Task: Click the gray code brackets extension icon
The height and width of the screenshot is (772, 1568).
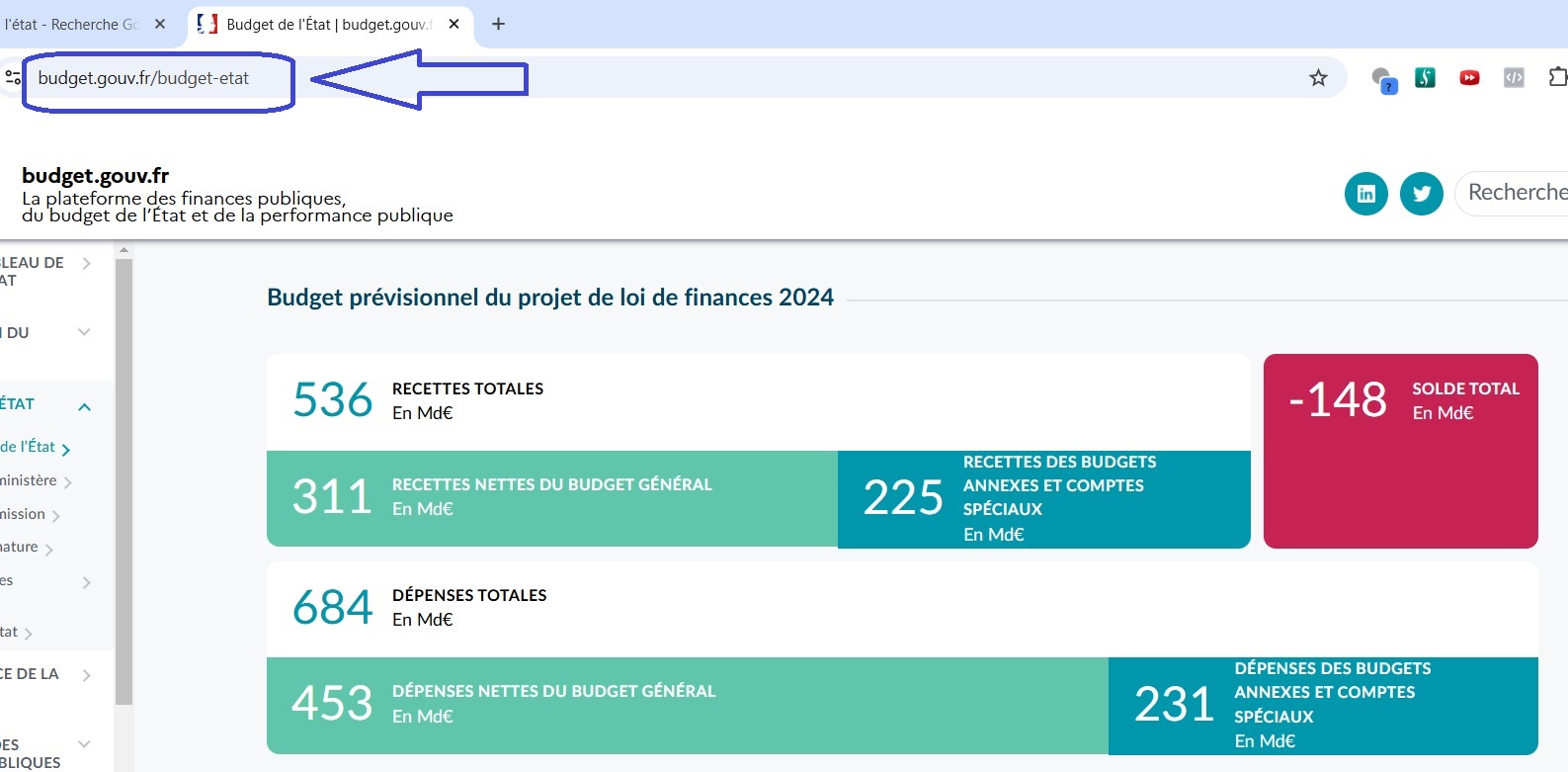Action: pos(1514,77)
